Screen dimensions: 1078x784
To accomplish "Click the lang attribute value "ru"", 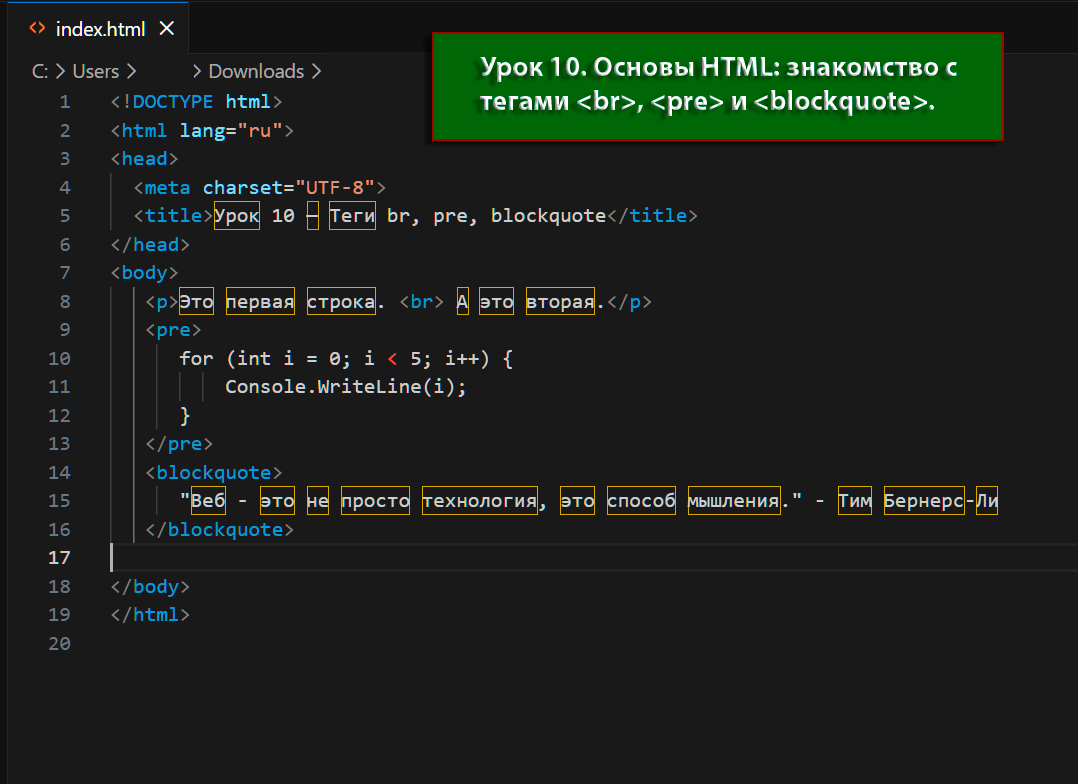I will (x=259, y=130).
